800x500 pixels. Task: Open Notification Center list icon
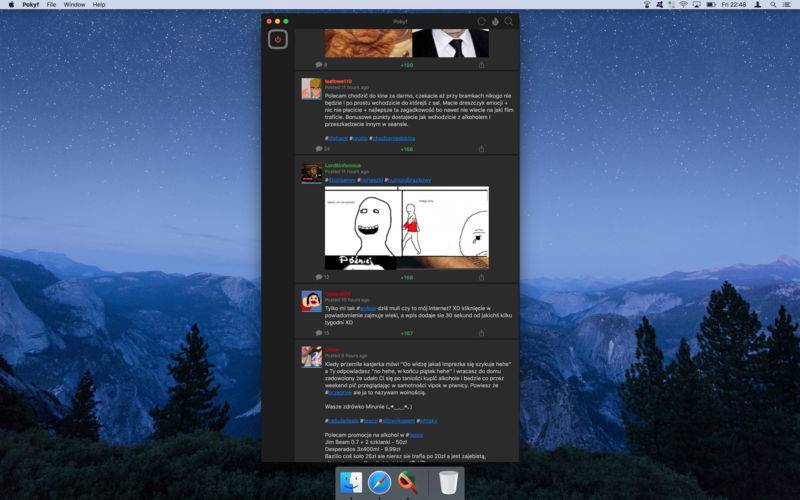tap(787, 5)
